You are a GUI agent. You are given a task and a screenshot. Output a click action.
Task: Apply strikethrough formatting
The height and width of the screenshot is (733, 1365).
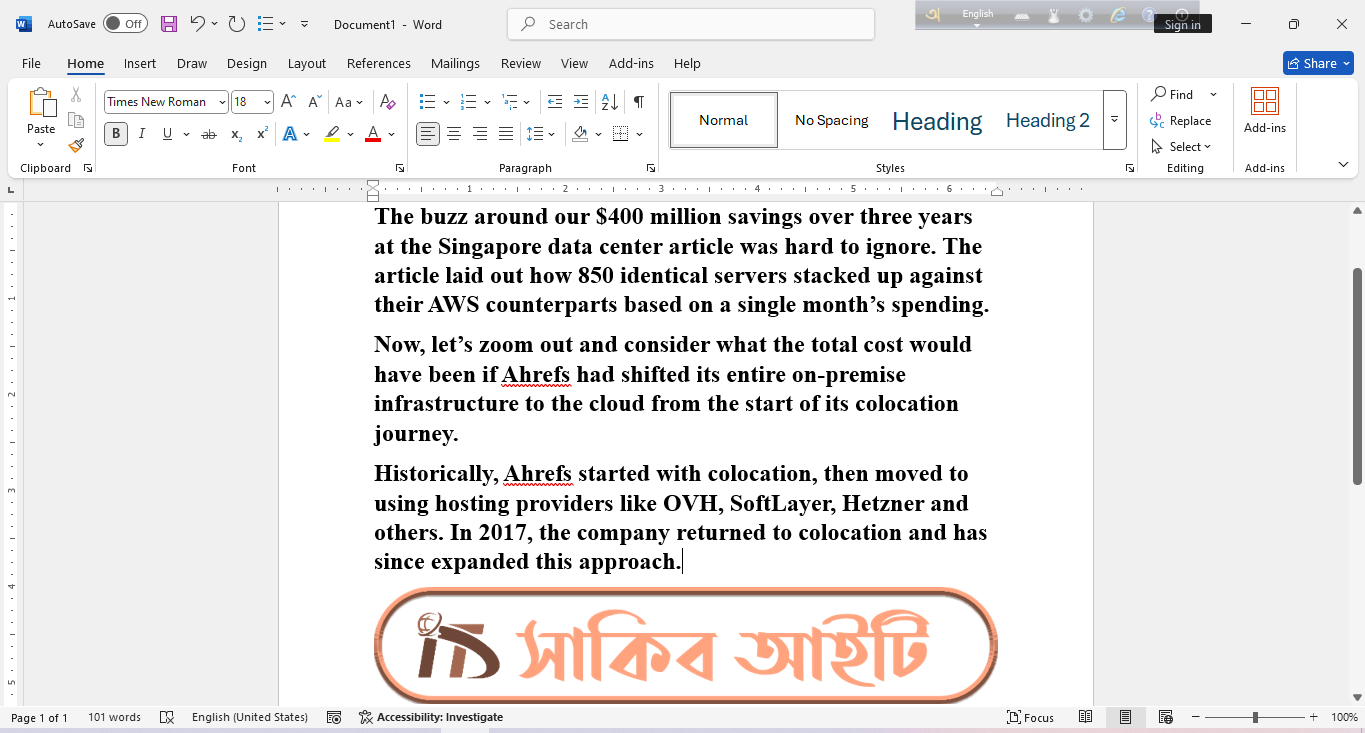[209, 133]
